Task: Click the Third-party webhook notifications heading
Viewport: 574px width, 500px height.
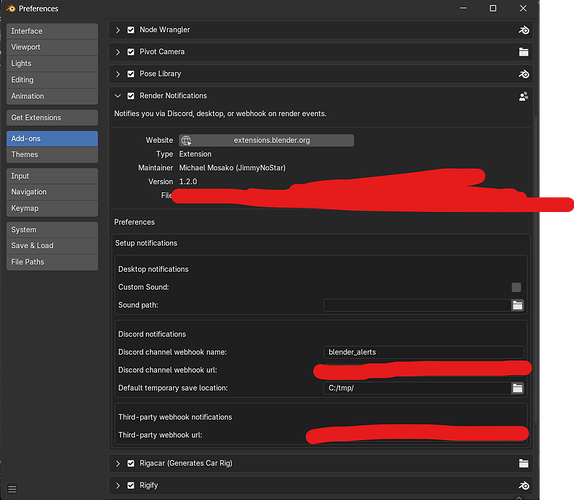Action: pyautogui.click(x=175, y=417)
